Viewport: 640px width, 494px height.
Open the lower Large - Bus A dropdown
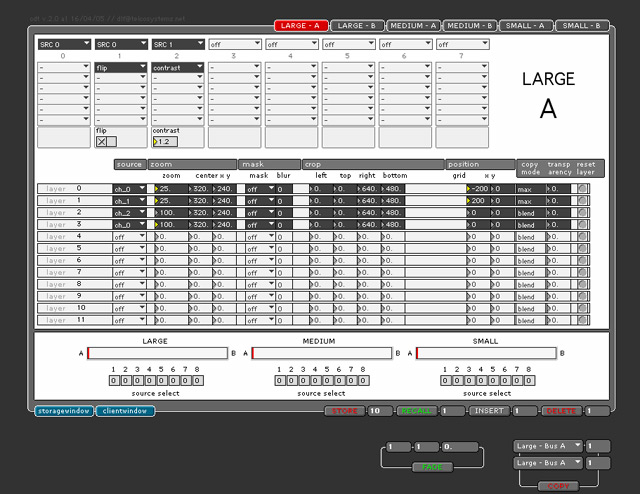coord(548,463)
